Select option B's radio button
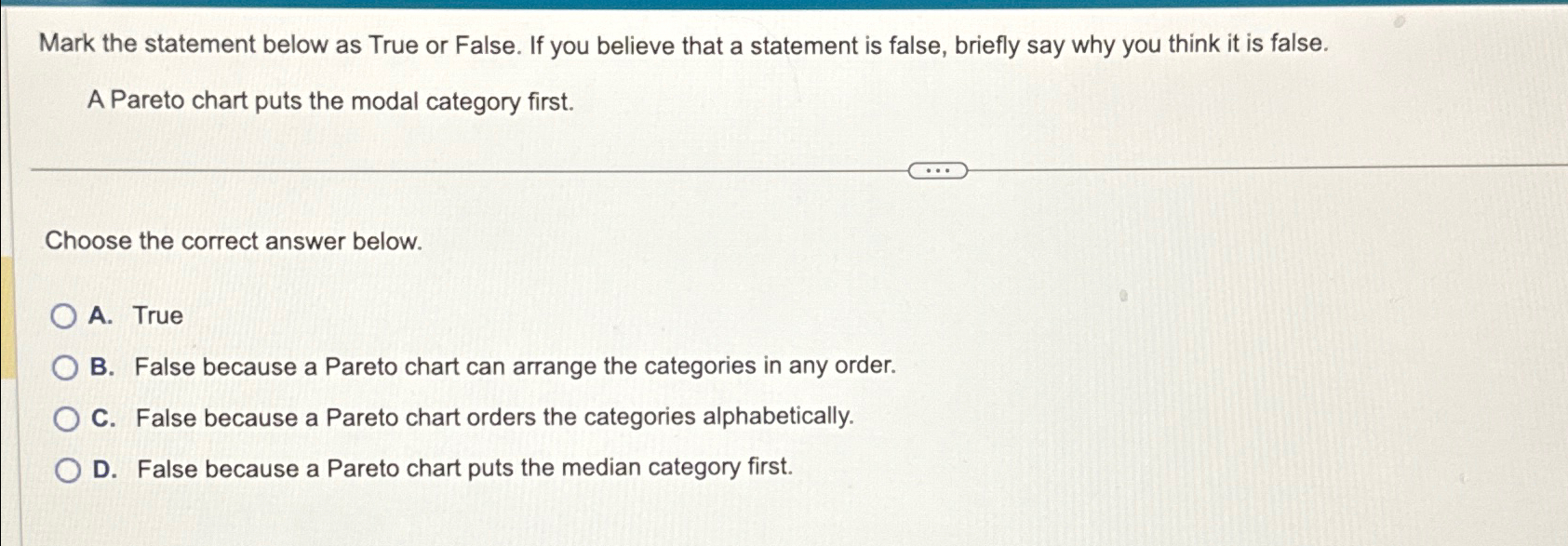 (x=65, y=368)
